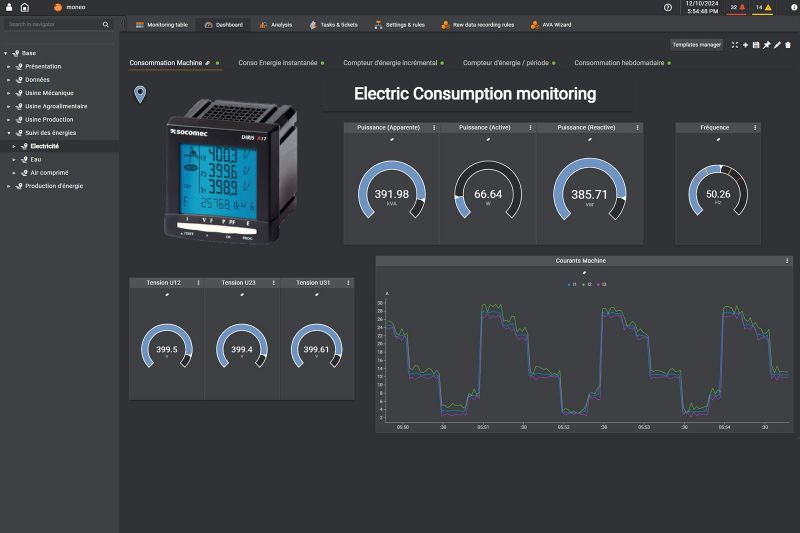800x533 pixels.
Task: Pin the current dashboard
Action: pyautogui.click(x=766, y=45)
